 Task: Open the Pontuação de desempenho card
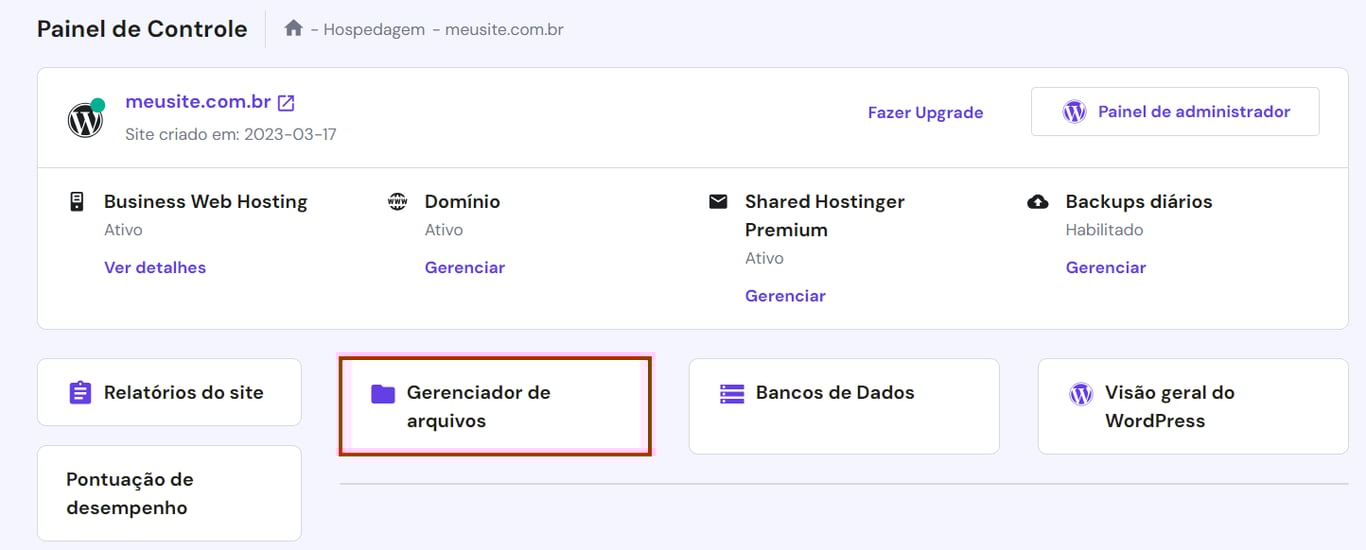169,493
